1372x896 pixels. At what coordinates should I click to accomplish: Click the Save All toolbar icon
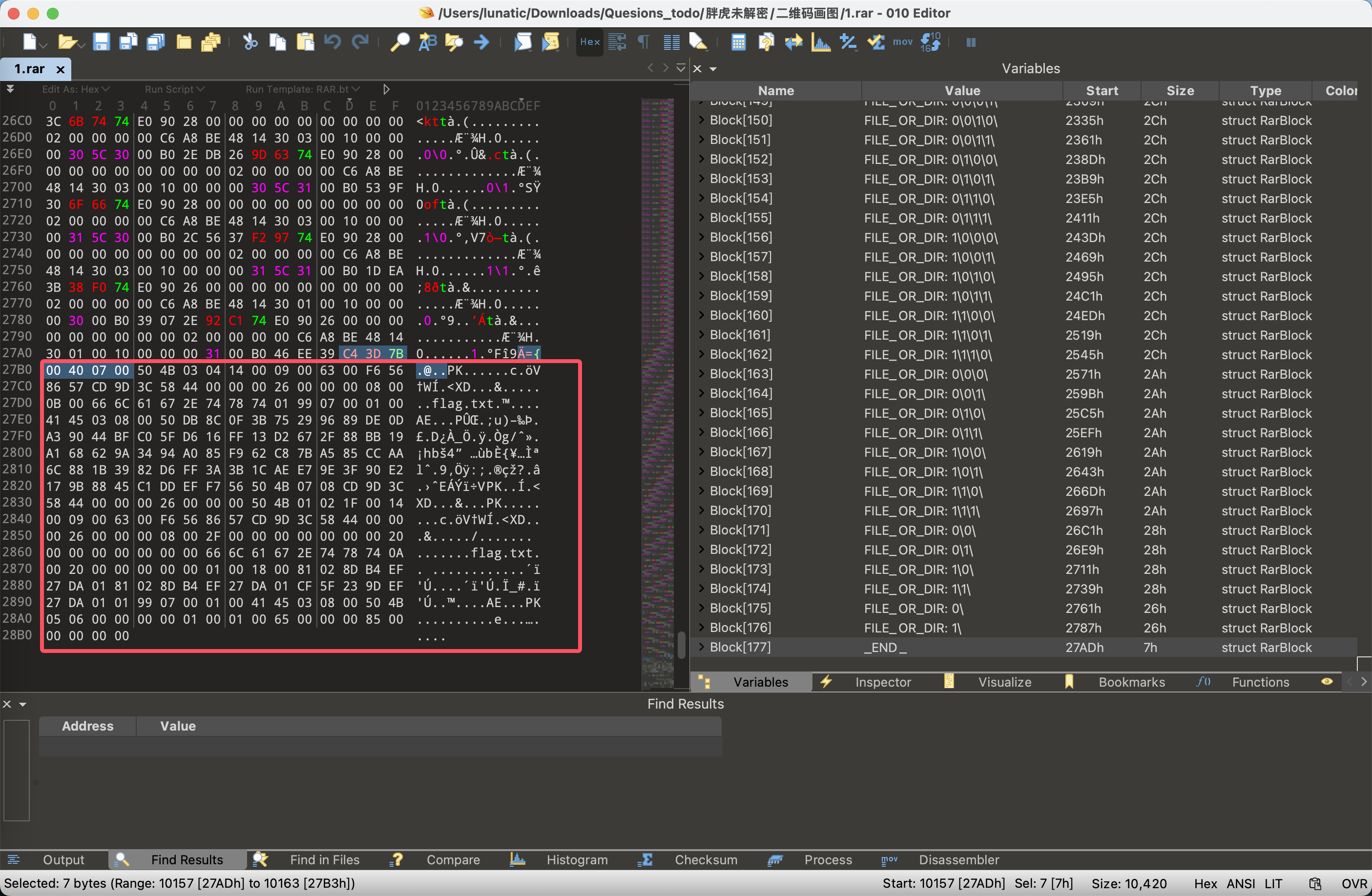(x=156, y=42)
